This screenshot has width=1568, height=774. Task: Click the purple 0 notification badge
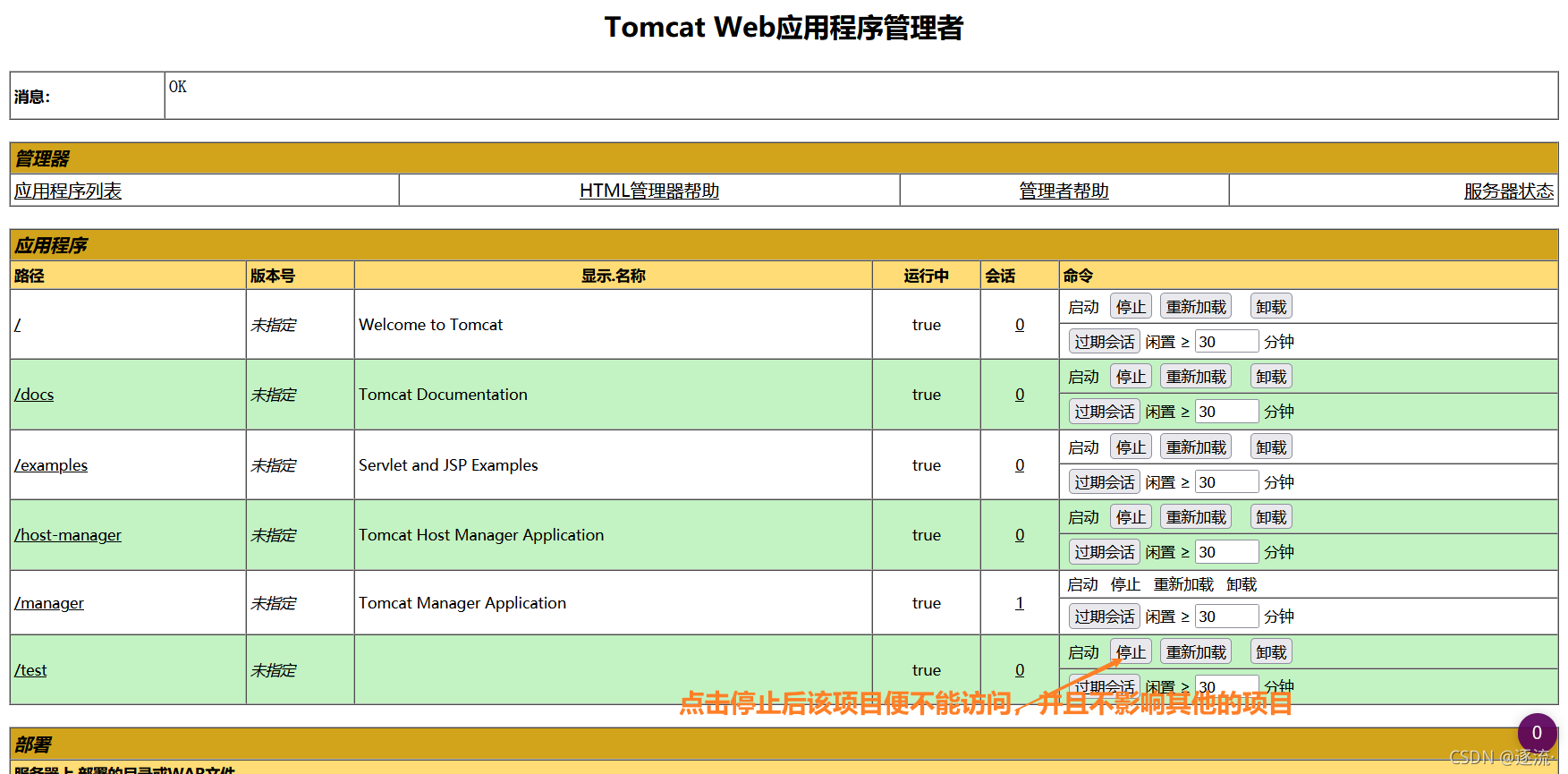pos(1537,733)
